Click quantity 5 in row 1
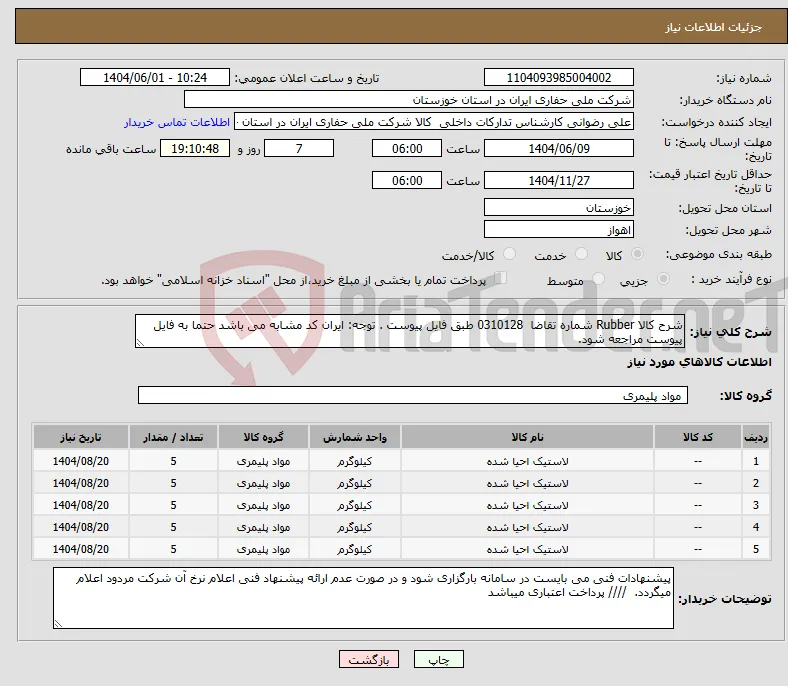The width and height of the screenshot is (788, 686). click(173, 461)
